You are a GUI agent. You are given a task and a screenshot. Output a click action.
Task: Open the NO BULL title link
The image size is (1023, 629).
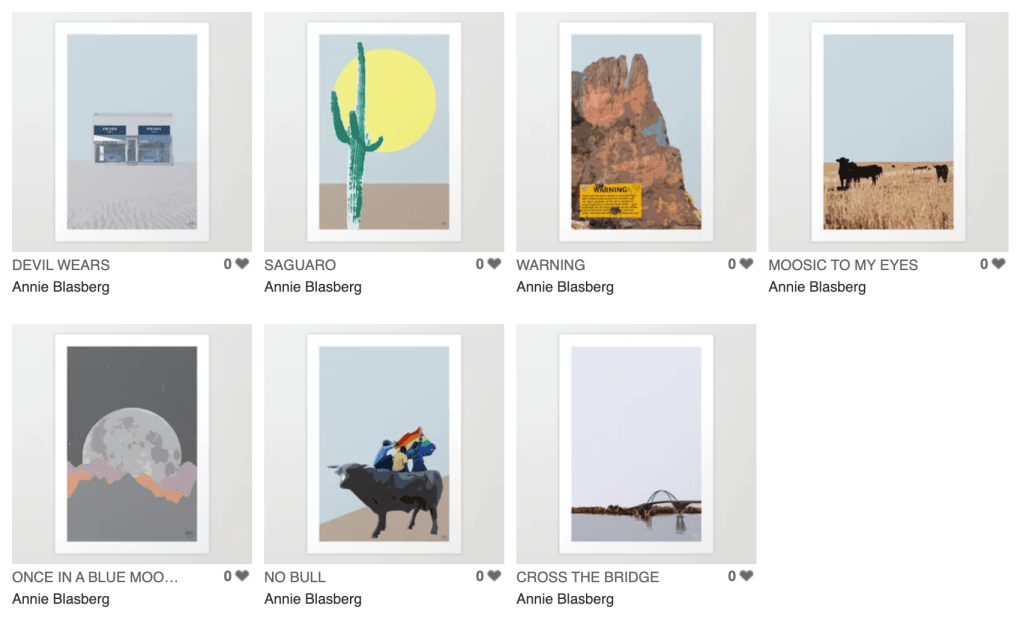pyautogui.click(x=295, y=577)
